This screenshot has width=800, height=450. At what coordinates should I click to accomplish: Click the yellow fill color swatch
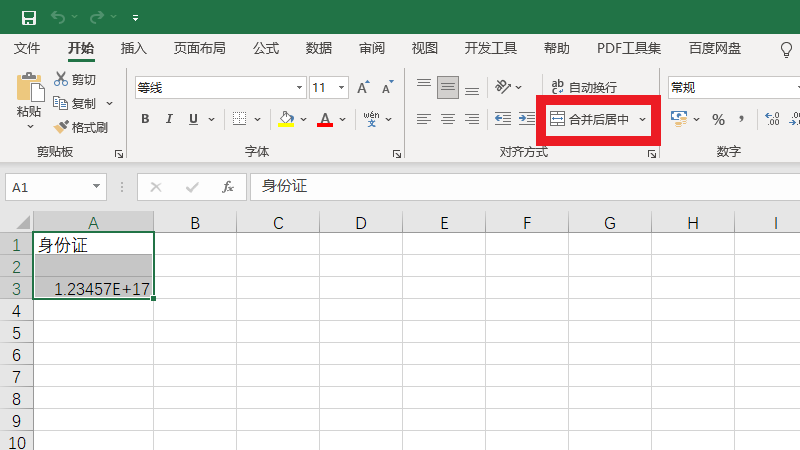point(286,119)
